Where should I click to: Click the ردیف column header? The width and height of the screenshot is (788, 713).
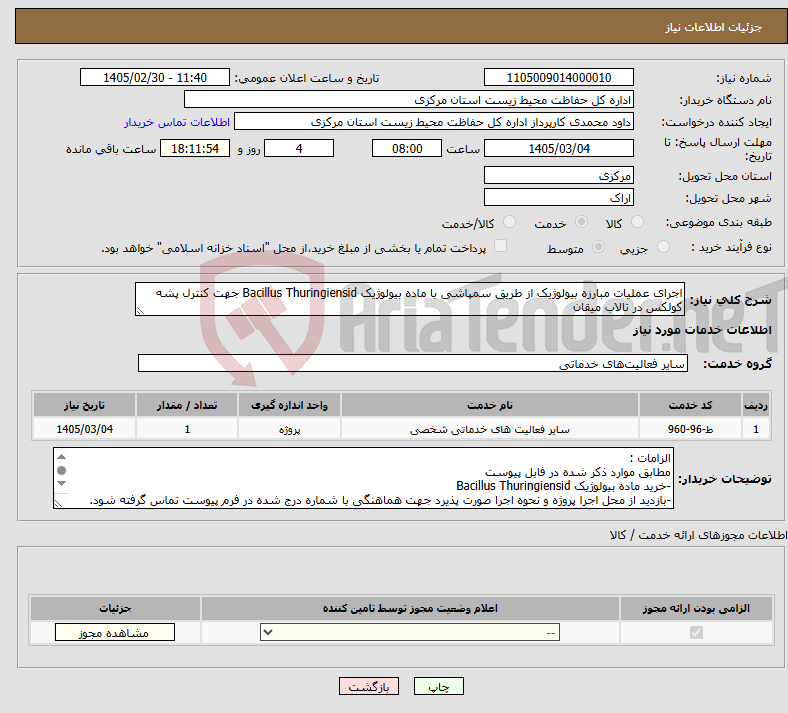[756, 405]
